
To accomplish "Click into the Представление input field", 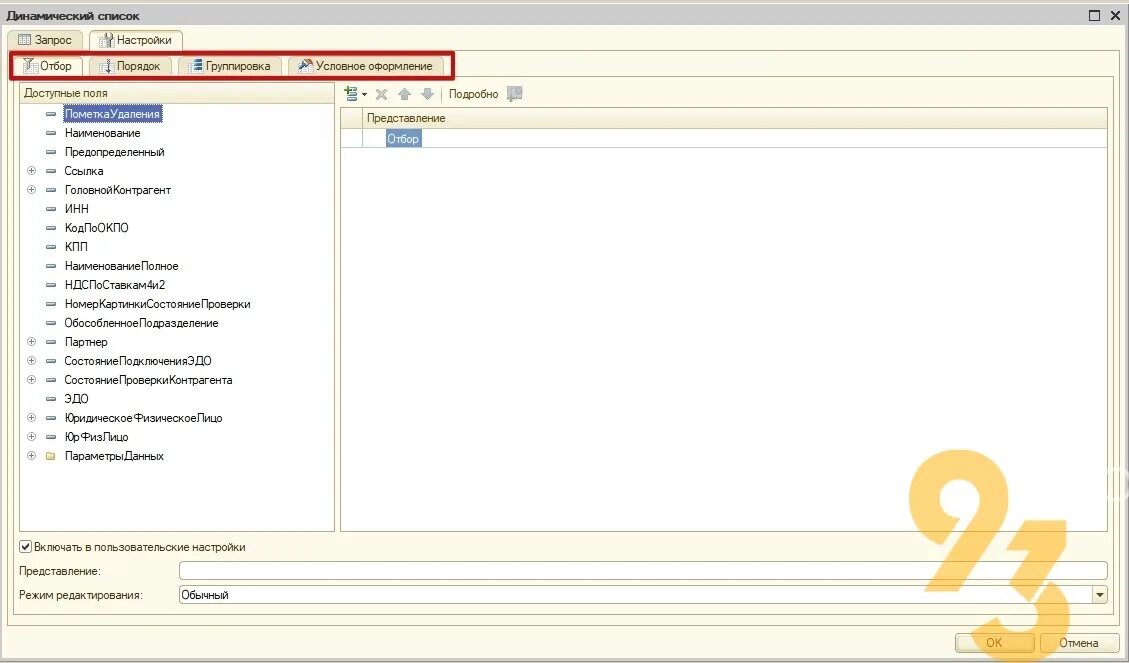I will (x=643, y=571).
